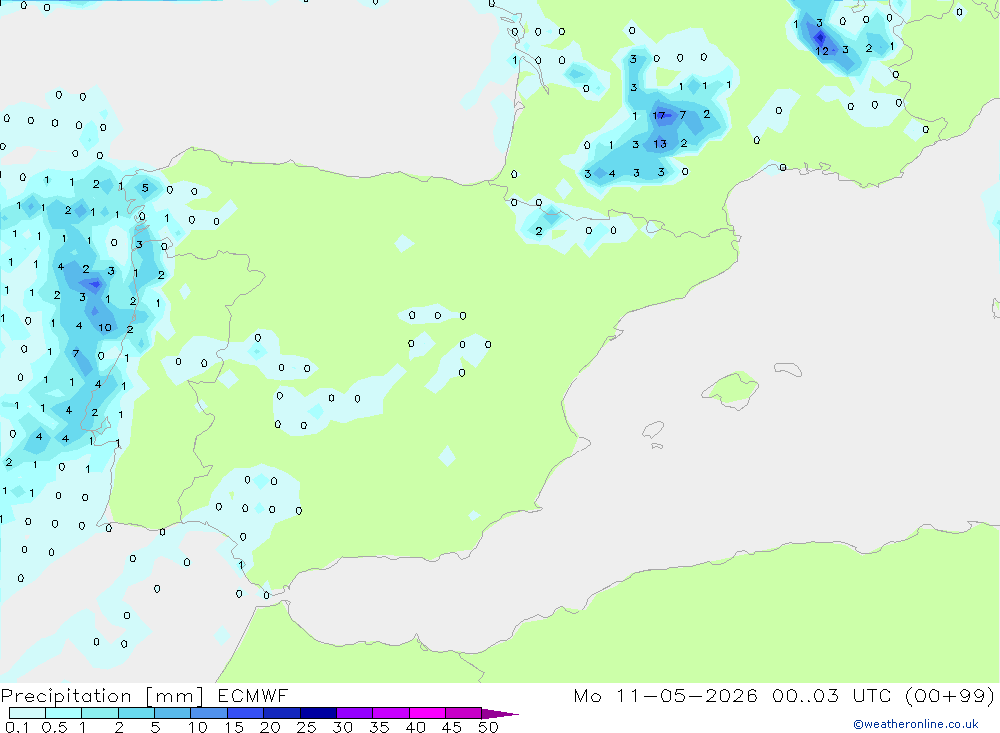
Task: Click the Mallorca island on the map
Action: (730, 389)
